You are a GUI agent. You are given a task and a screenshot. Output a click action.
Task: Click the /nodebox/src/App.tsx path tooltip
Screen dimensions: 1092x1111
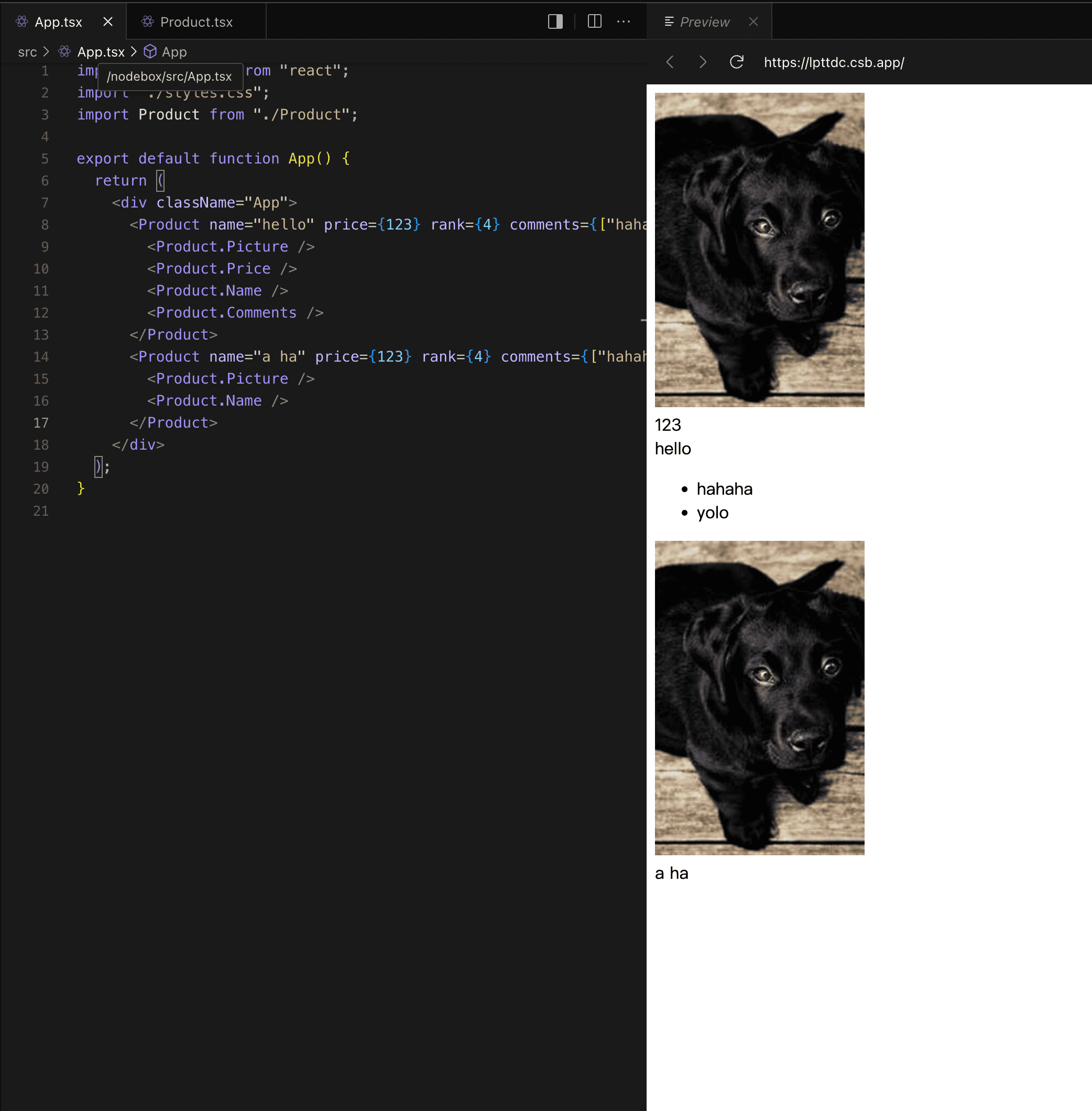(x=170, y=77)
